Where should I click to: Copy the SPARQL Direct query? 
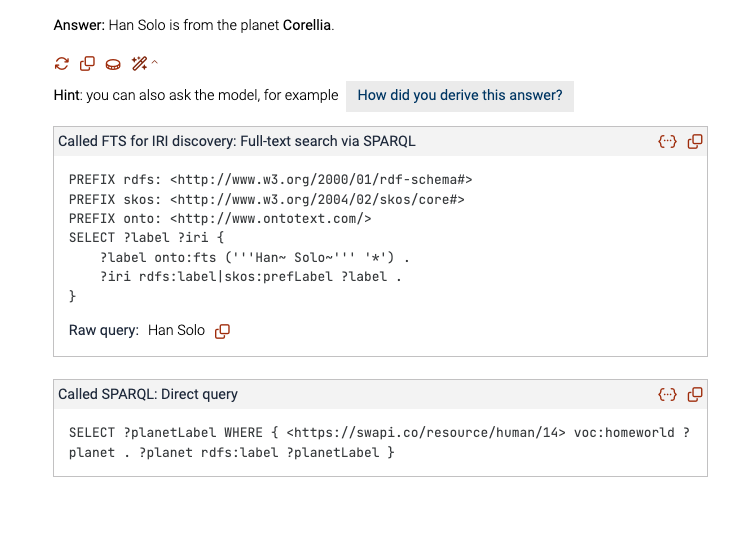[695, 395]
